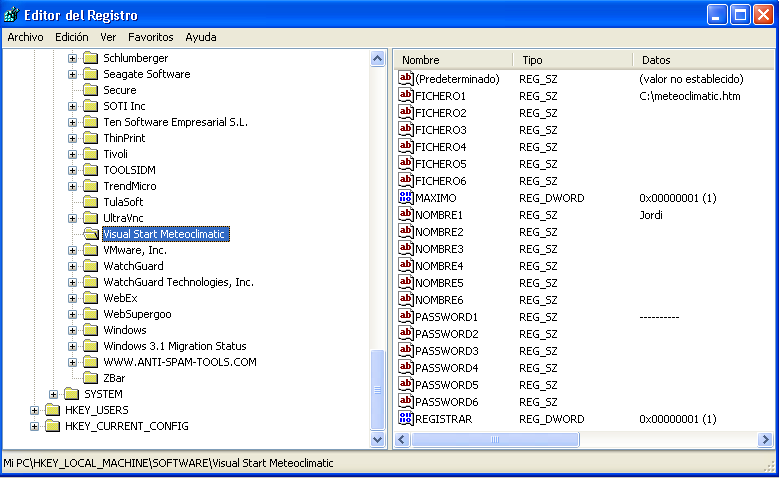
Task: Click the NOMBRE1 string value icon
Action: [406, 215]
